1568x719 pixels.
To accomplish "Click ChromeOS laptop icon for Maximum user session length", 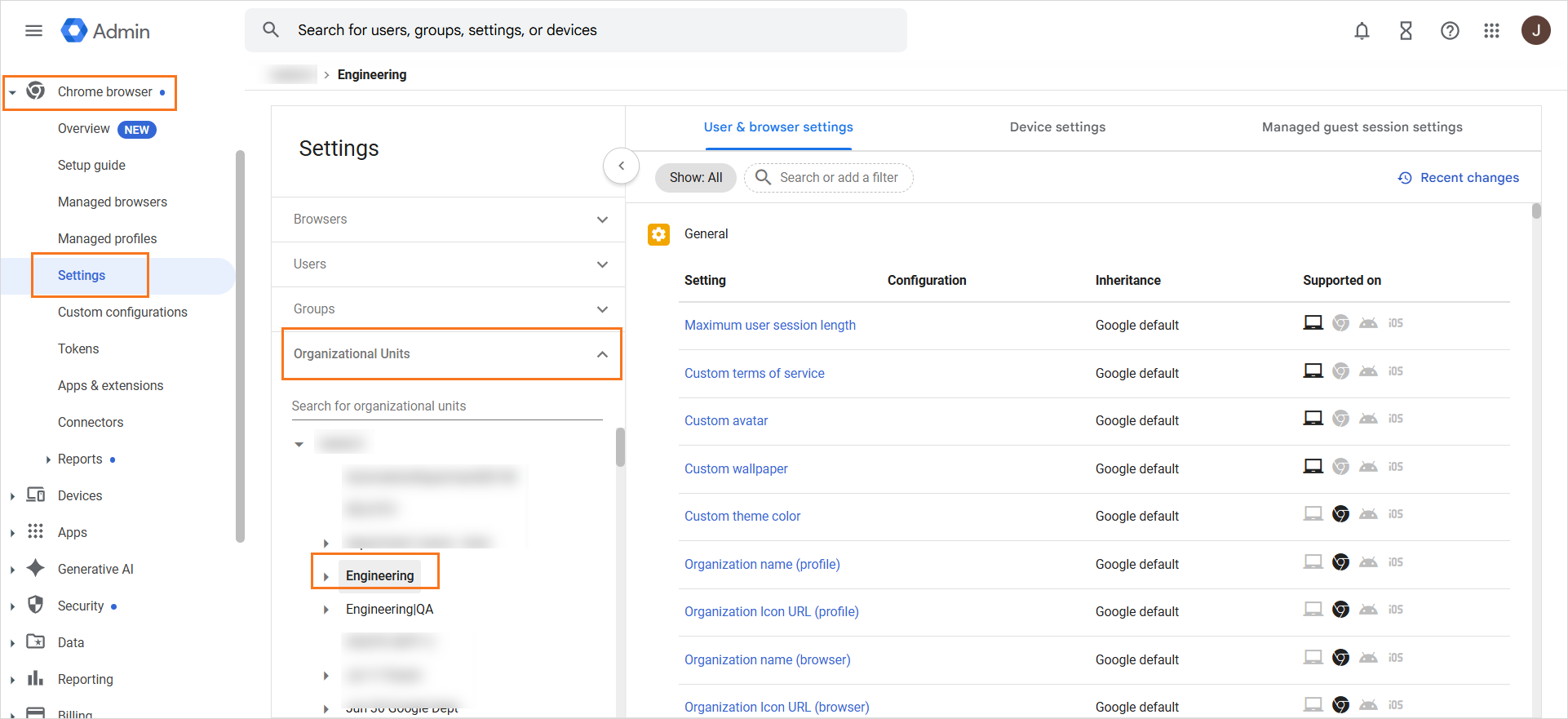I will pyautogui.click(x=1313, y=323).
